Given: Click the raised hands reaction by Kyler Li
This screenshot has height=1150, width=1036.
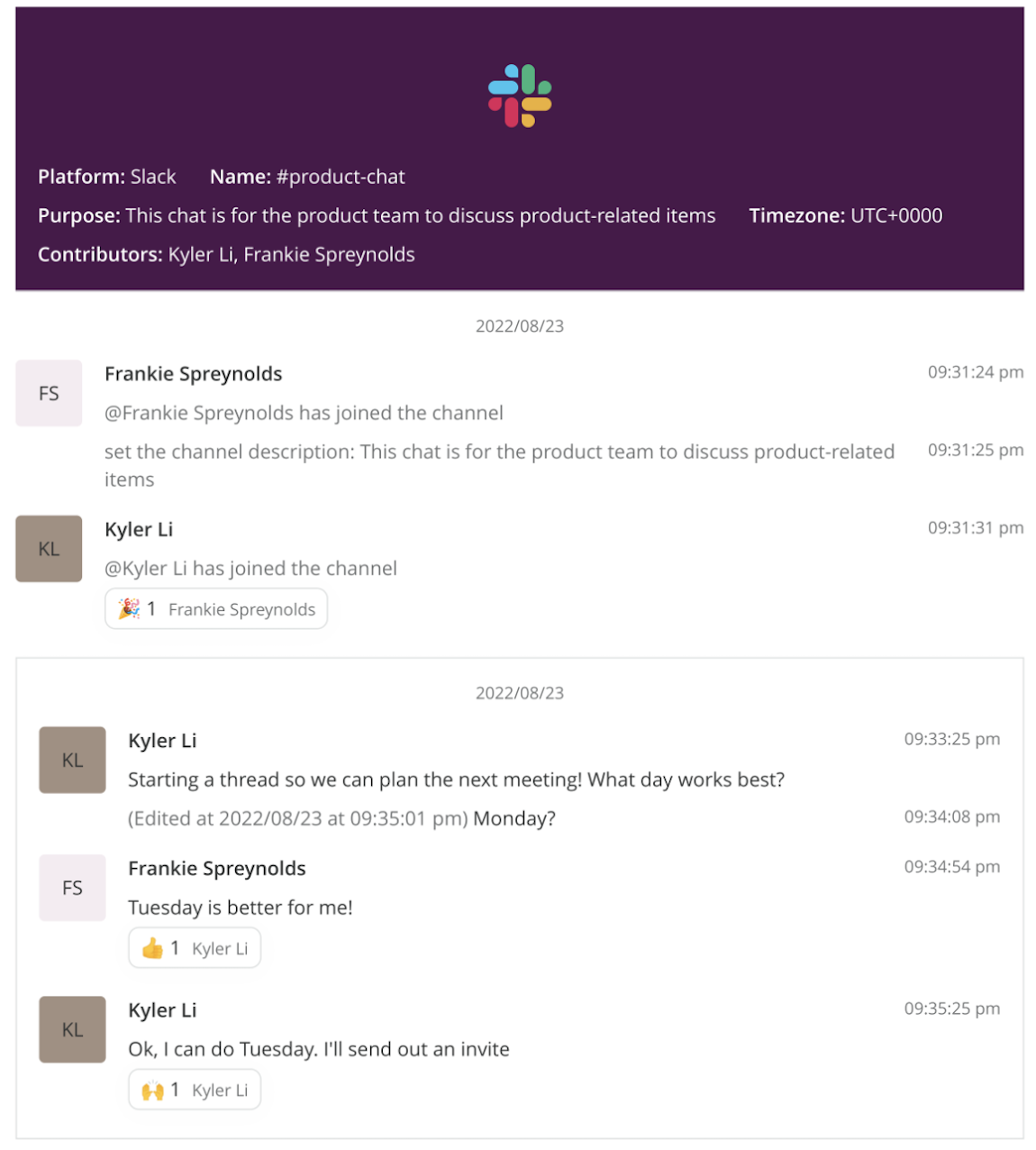Looking at the screenshot, I should tap(195, 1090).
